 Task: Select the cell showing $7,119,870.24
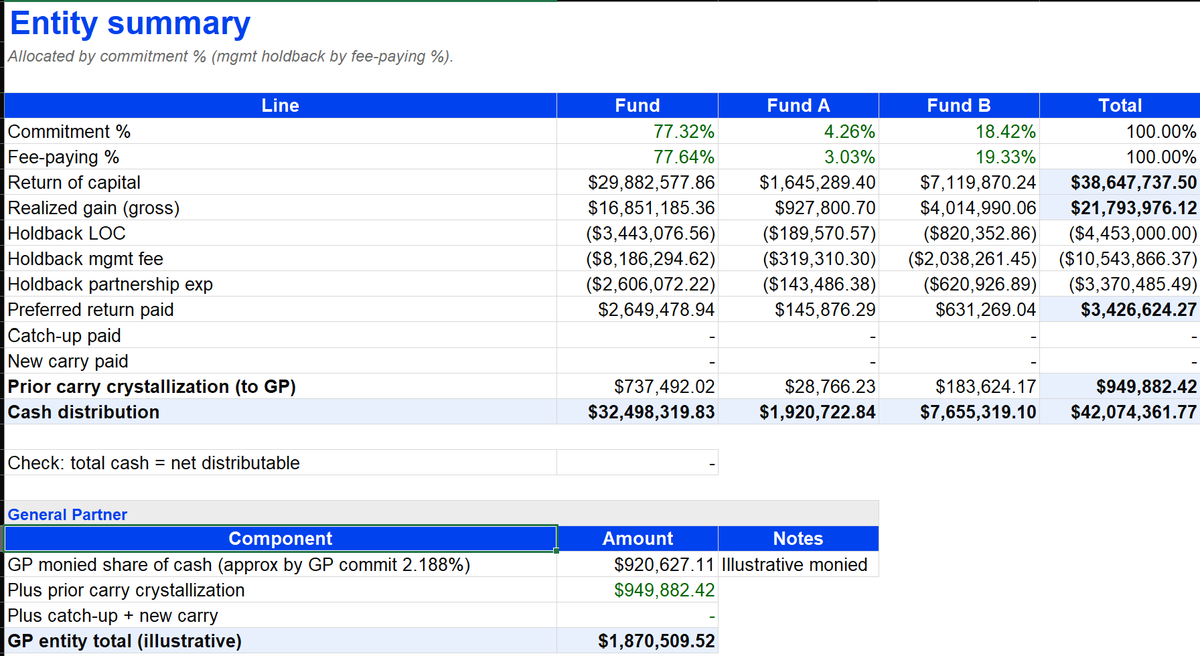959,183
